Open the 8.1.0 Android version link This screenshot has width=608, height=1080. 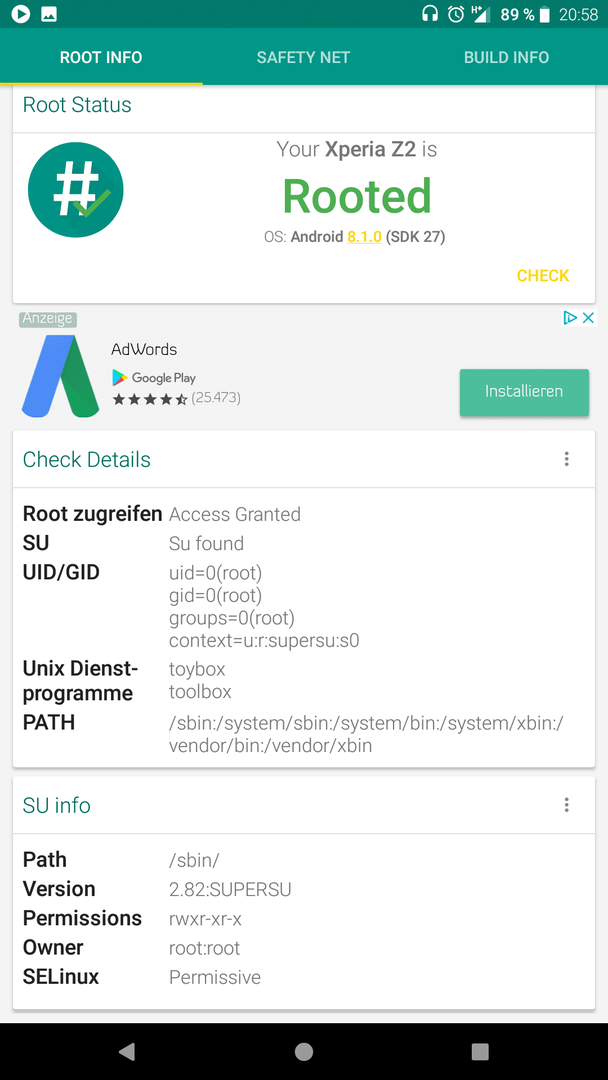(364, 237)
